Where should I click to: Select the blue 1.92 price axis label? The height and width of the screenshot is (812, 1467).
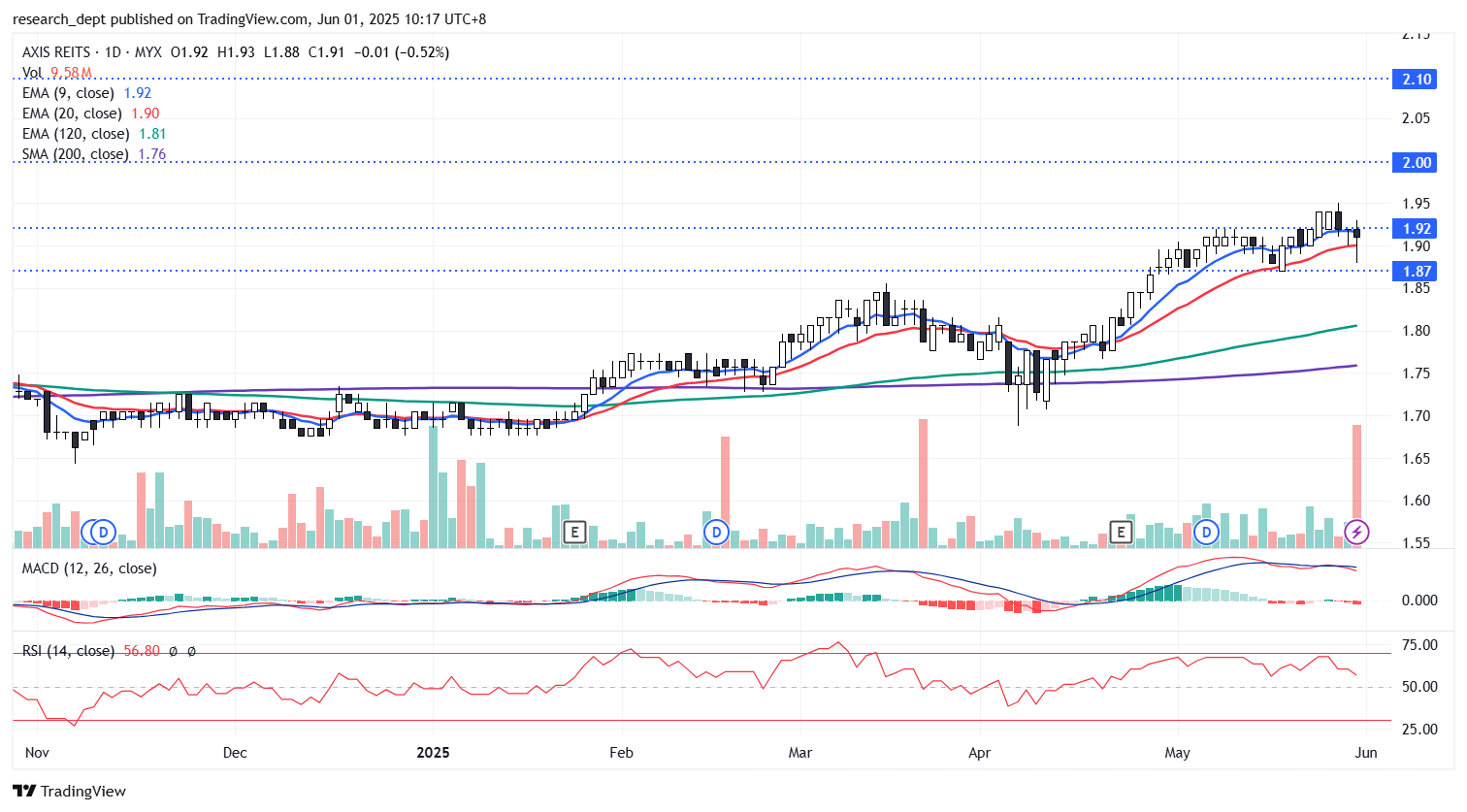(1417, 229)
